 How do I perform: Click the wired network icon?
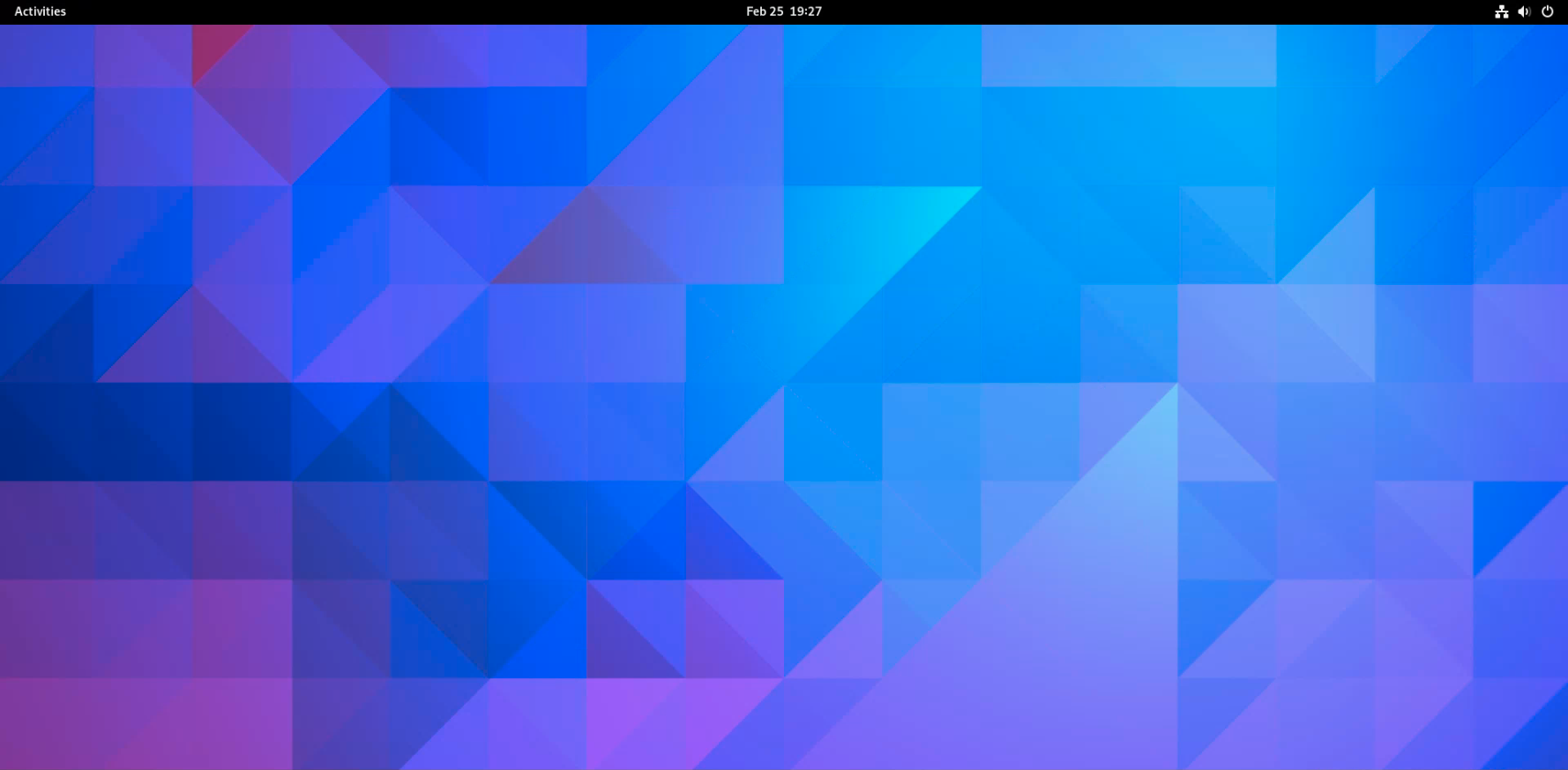coord(1501,11)
